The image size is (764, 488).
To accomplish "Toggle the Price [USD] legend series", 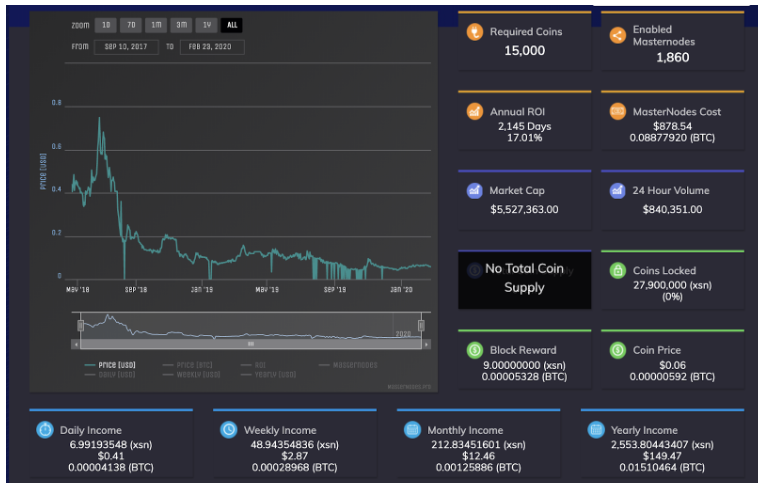I will (110, 365).
